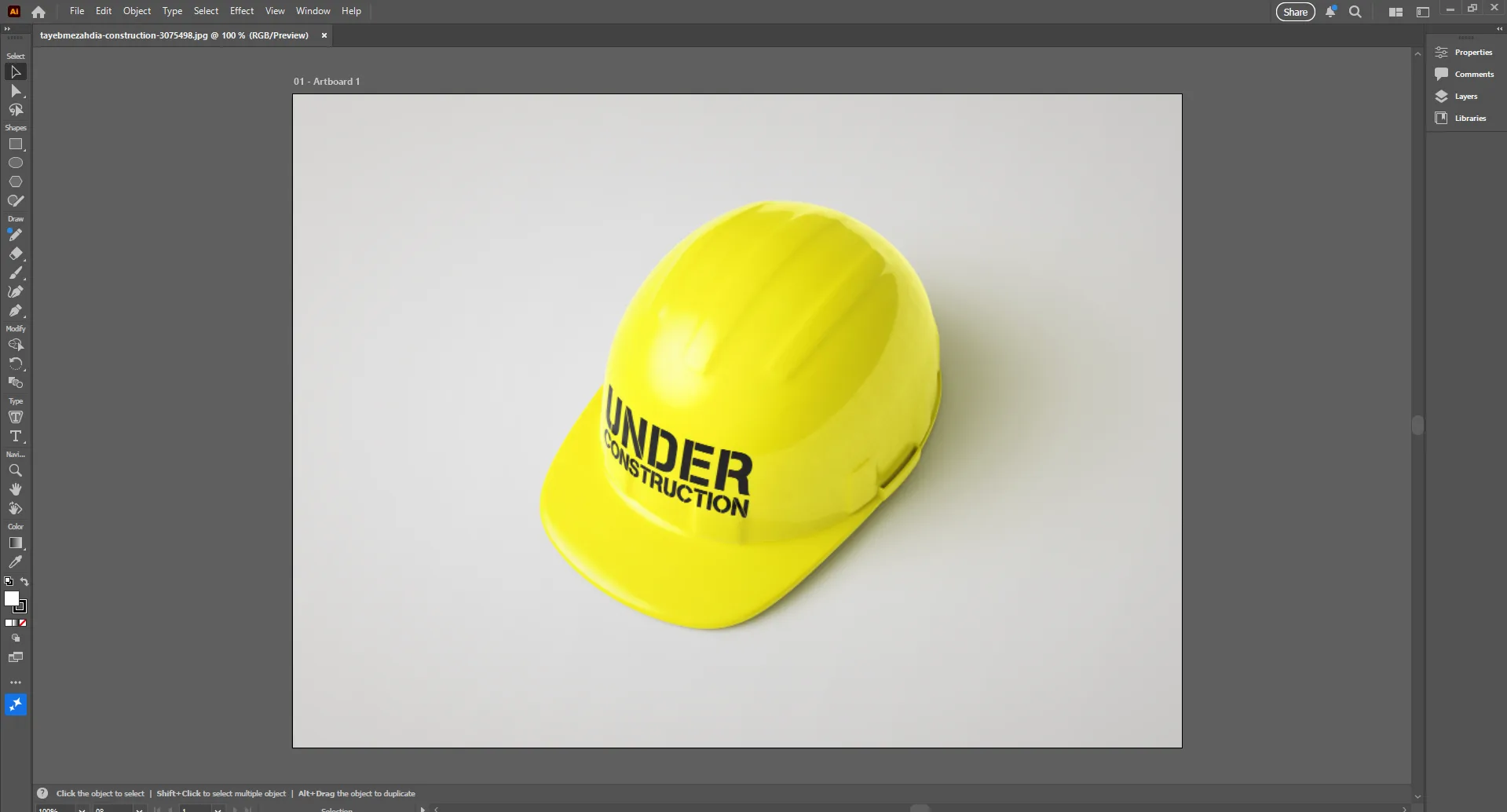Click the Share button
This screenshot has width=1507, height=812.
pos(1295,12)
